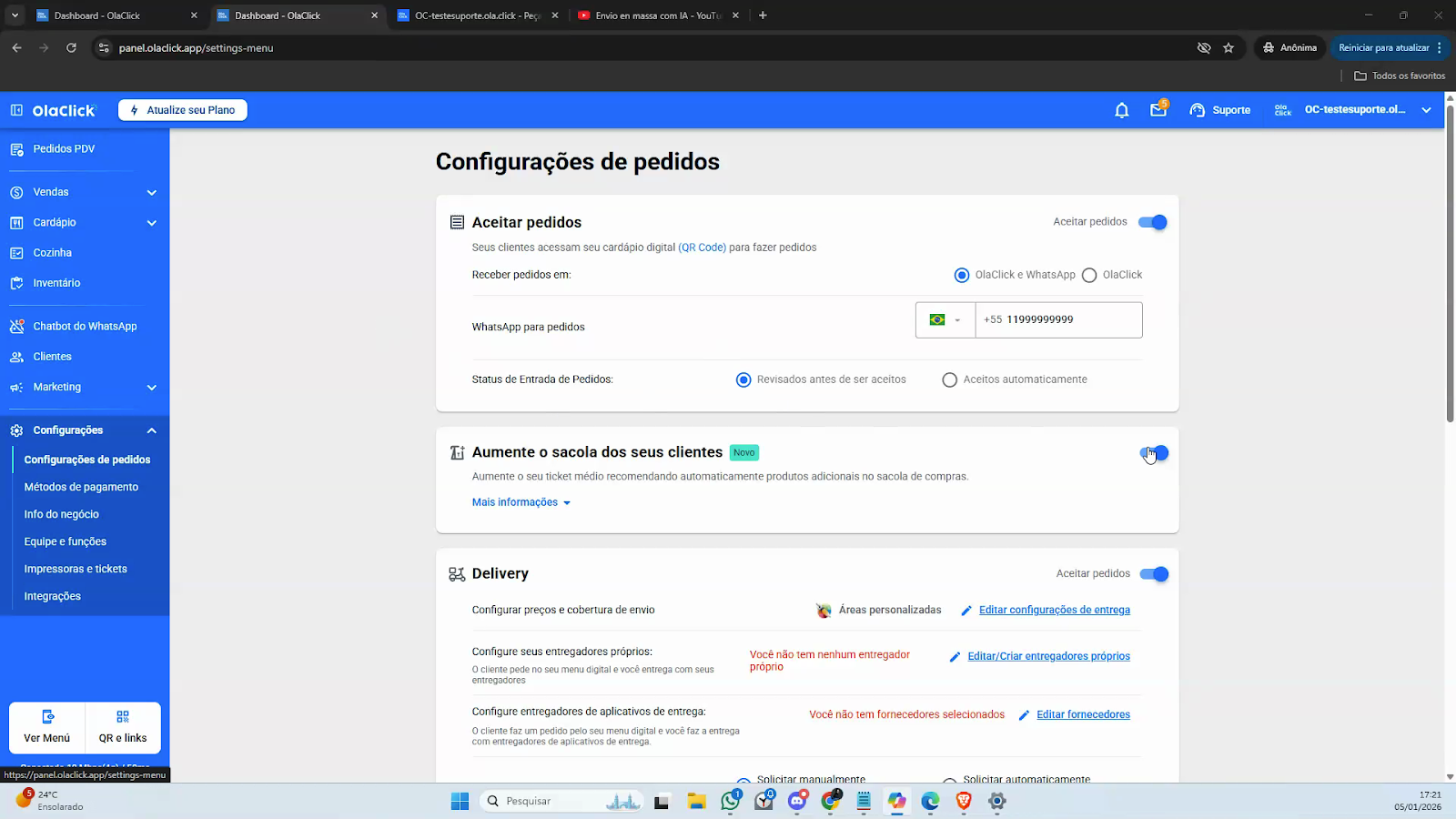The image size is (1456, 819).
Task: Open the Brazil flag country code dropdown
Action: point(945,320)
